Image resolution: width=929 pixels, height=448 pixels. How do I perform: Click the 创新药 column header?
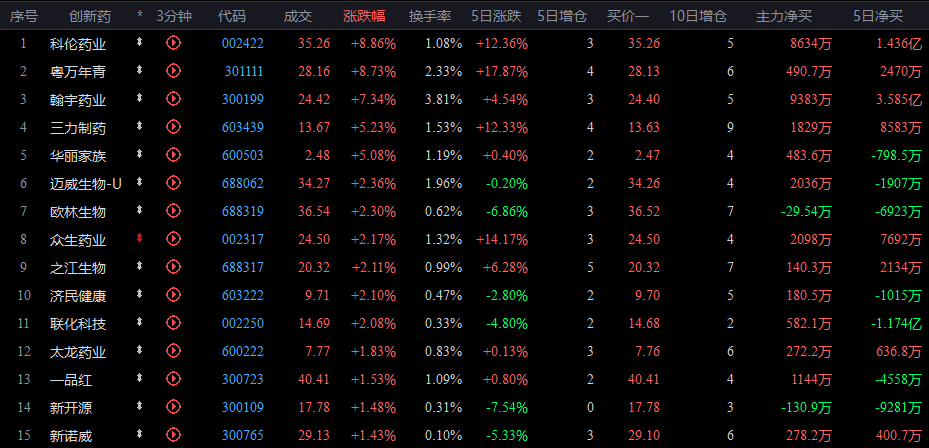click(89, 16)
